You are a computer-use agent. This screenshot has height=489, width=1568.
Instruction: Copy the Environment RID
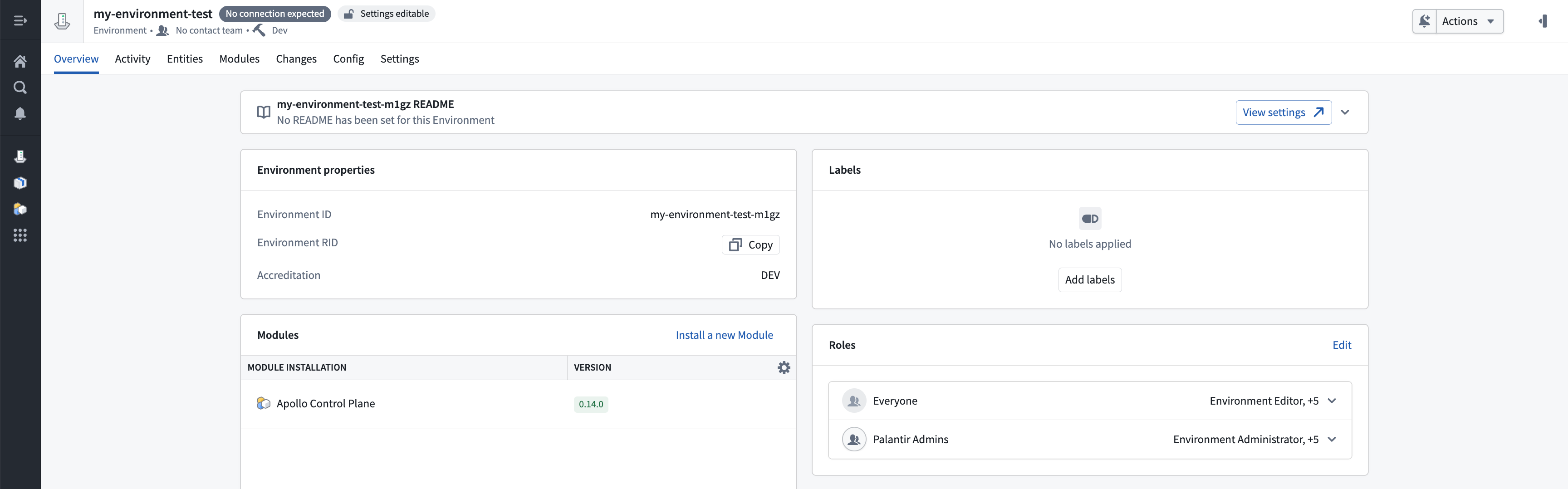[x=750, y=244]
